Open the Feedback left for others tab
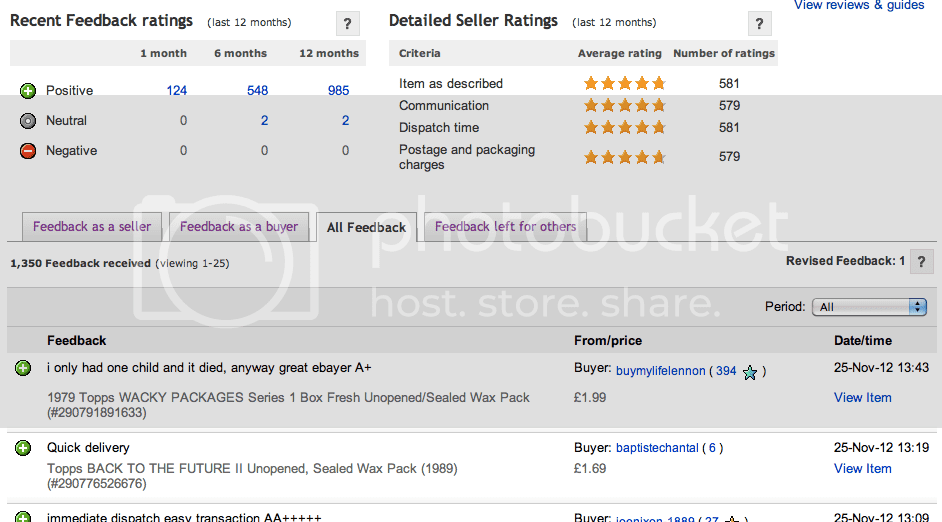The width and height of the screenshot is (942, 522). coord(505,227)
